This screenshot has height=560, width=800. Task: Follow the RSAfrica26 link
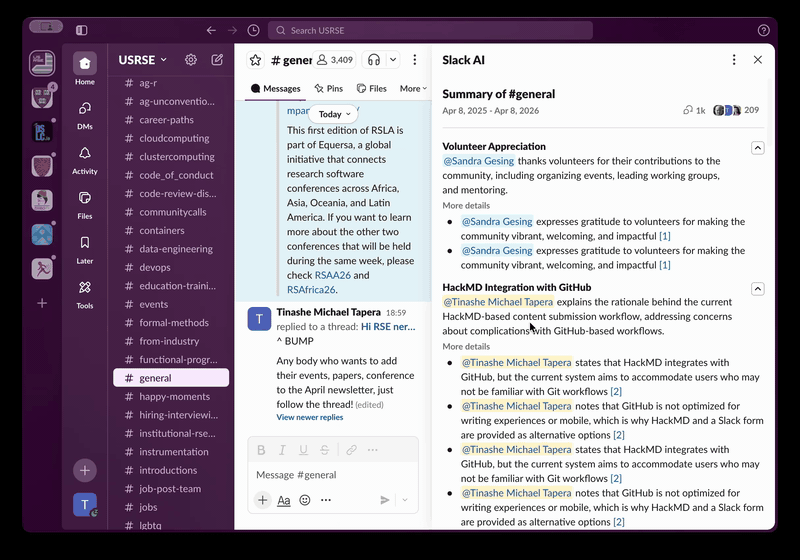pyautogui.click(x=311, y=290)
